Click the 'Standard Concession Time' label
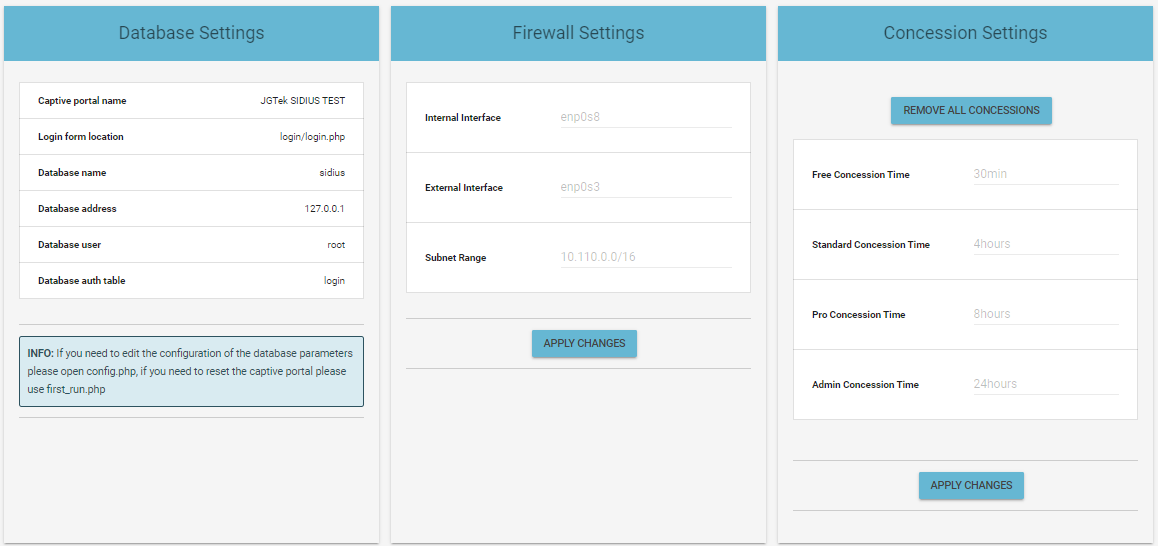 pyautogui.click(x=871, y=245)
